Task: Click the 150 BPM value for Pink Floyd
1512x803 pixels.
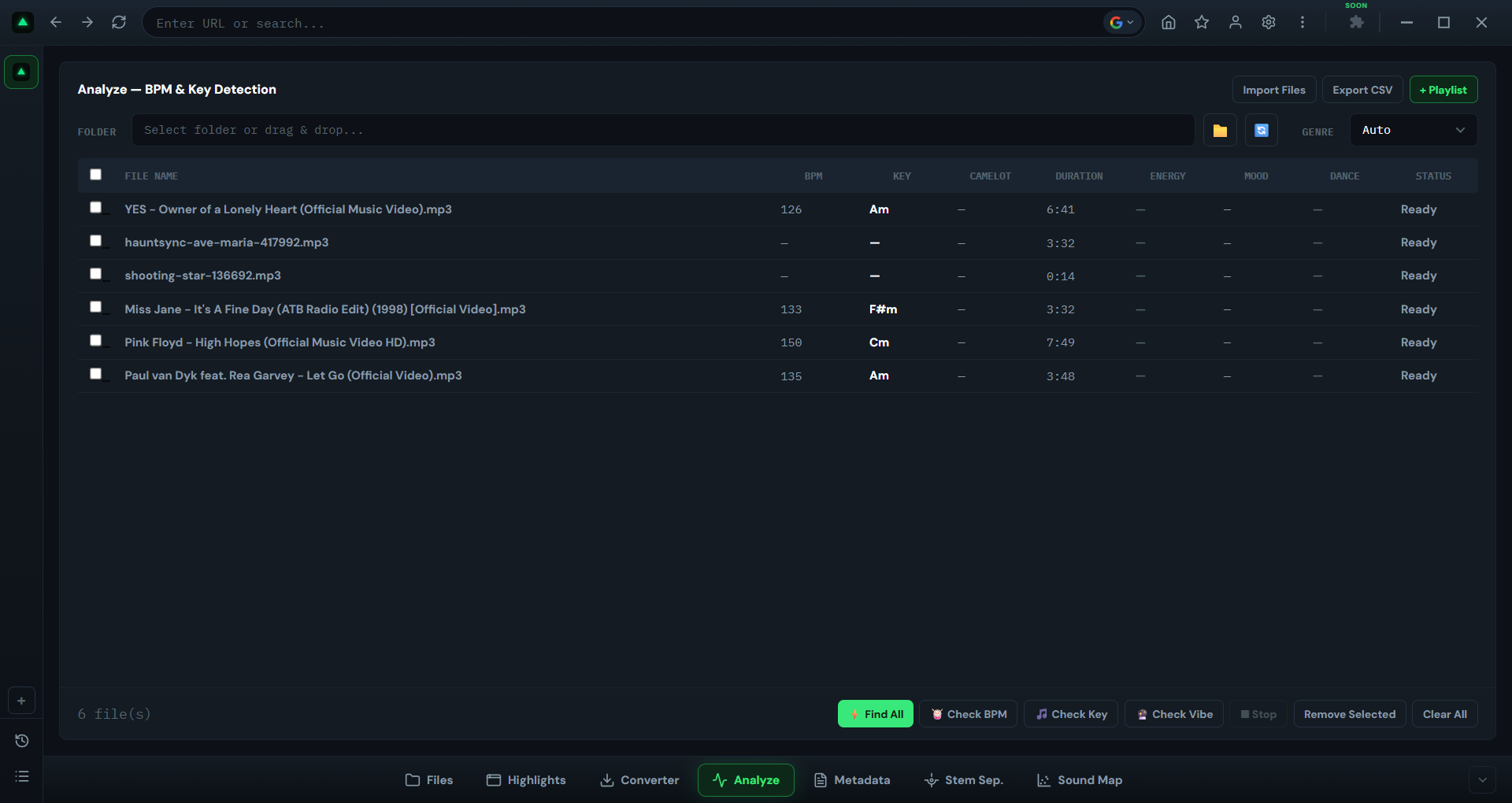Action: point(791,342)
